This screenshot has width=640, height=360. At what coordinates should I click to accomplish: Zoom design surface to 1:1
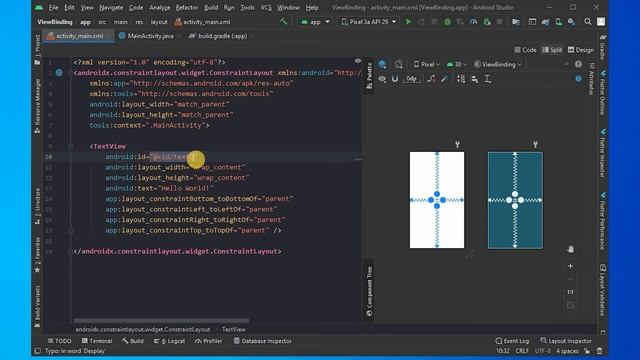571,292
